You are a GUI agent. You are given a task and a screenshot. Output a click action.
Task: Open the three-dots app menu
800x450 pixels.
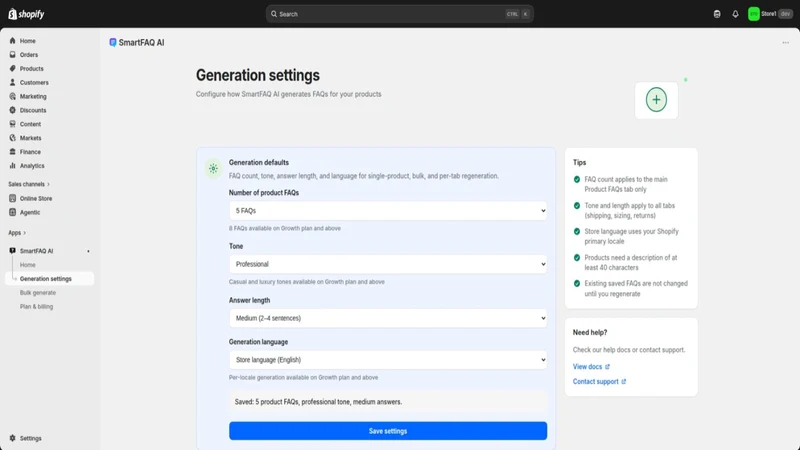click(786, 43)
